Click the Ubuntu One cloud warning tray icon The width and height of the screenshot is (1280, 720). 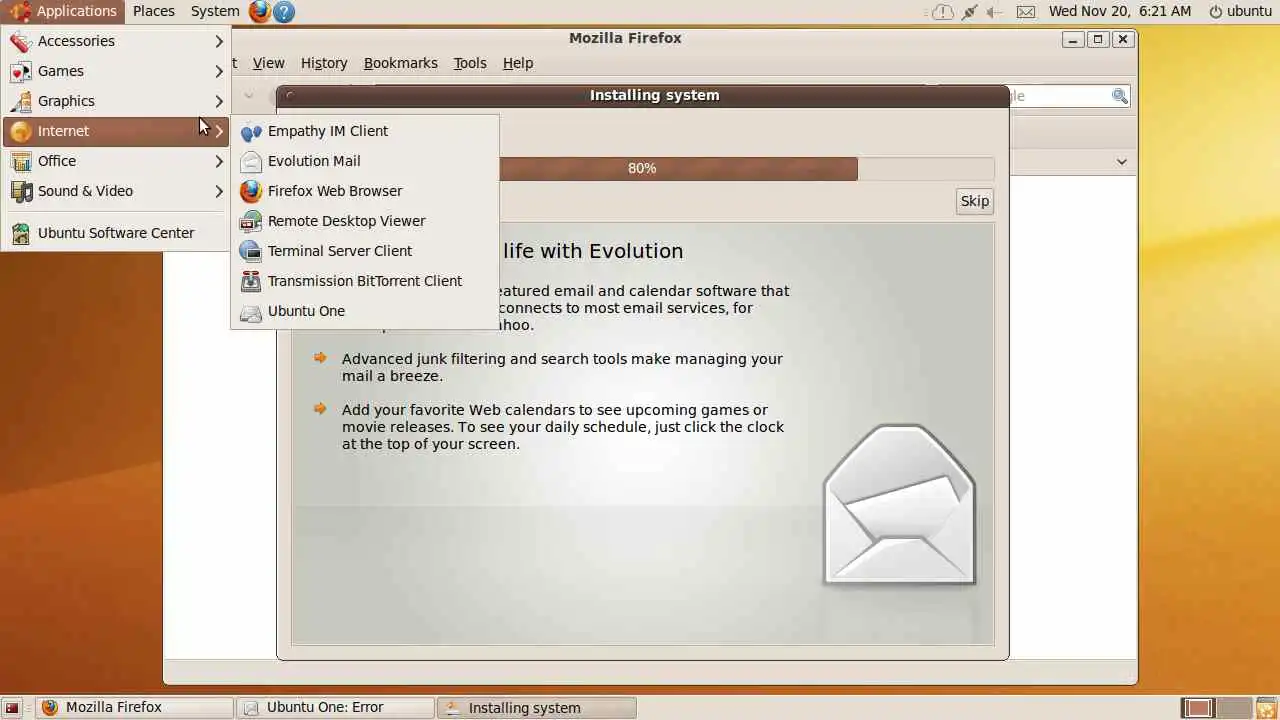942,12
